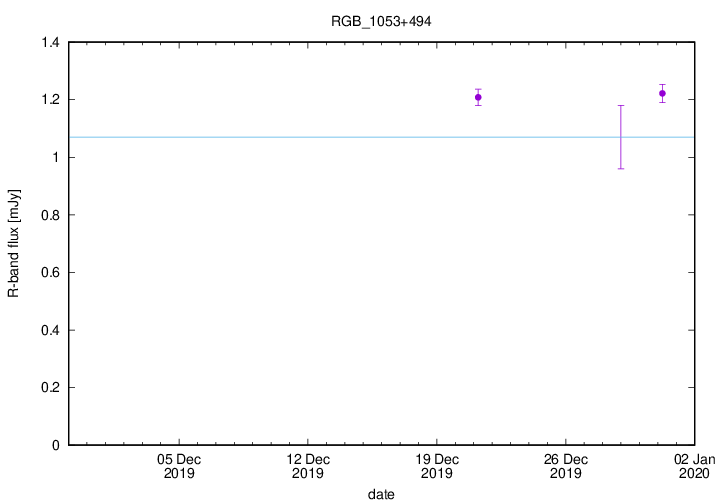Click the 12 Dec 2019 date label

coord(307,466)
